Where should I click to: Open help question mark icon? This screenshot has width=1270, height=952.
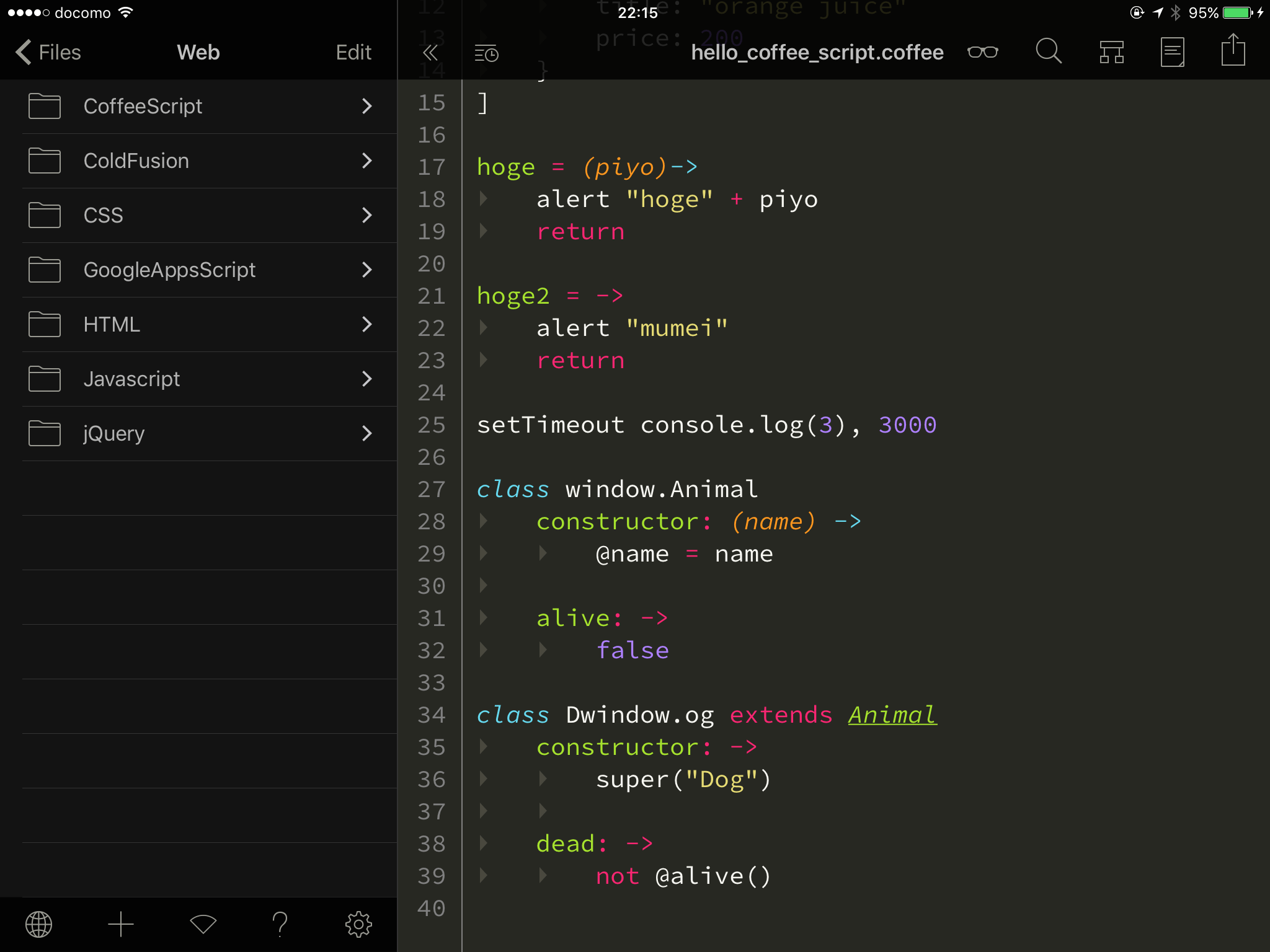point(280,924)
